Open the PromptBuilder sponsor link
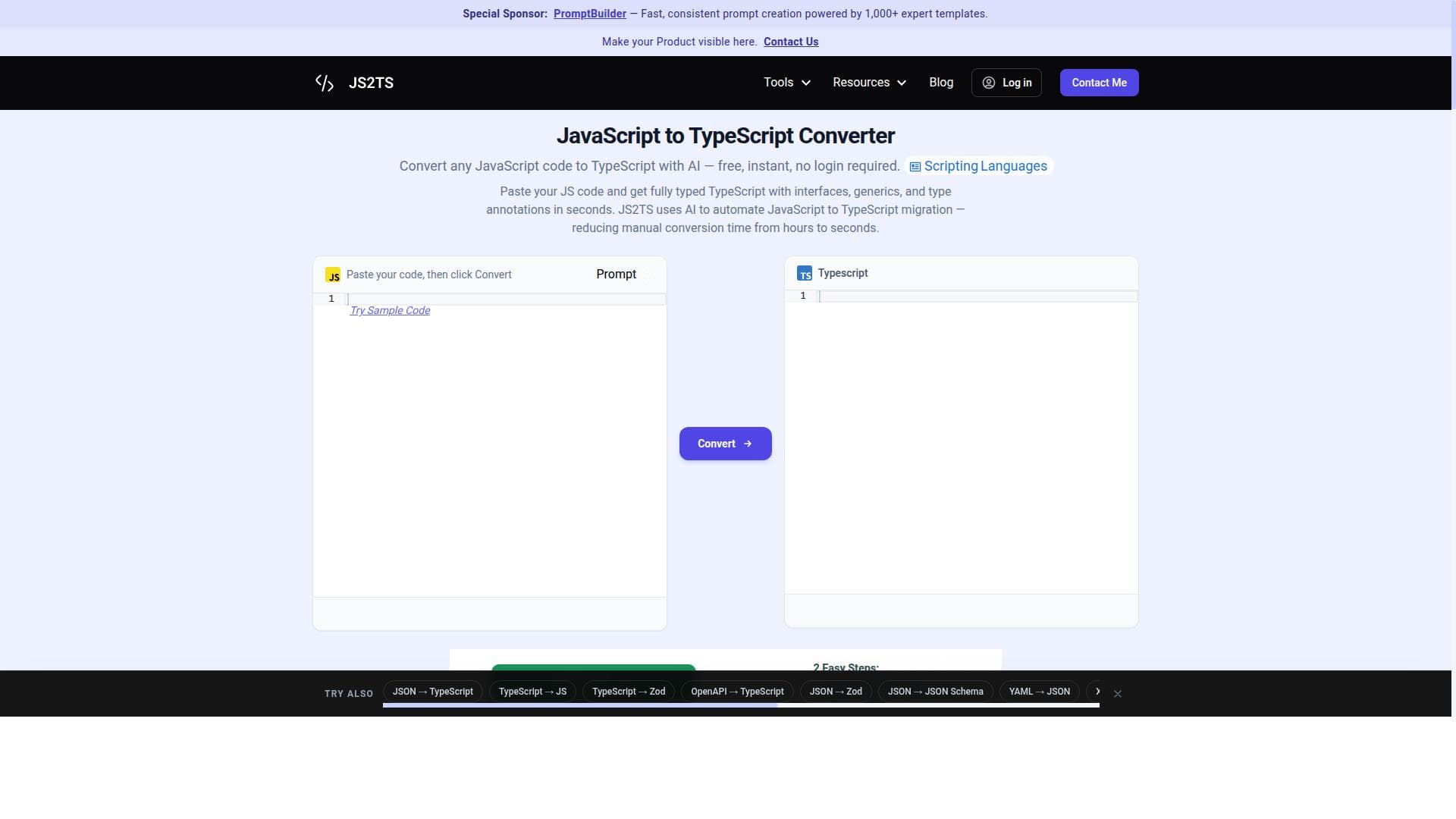 (589, 14)
